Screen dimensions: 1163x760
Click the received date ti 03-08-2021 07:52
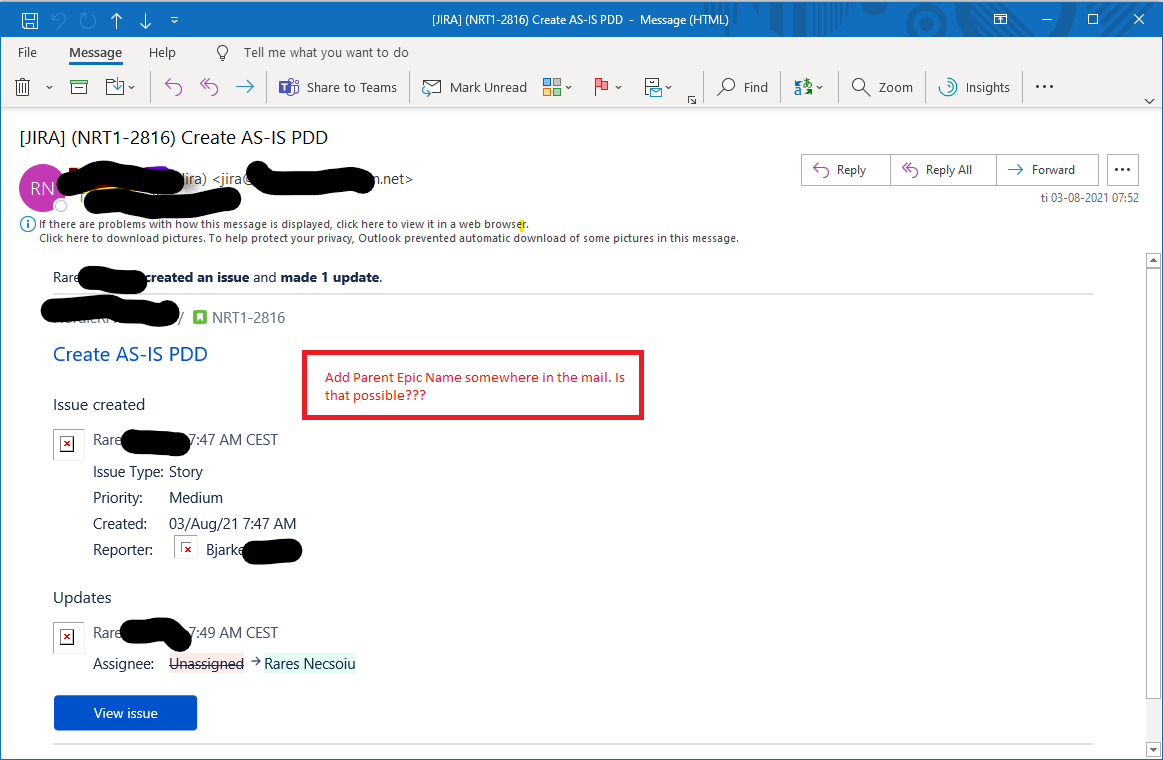point(1089,198)
